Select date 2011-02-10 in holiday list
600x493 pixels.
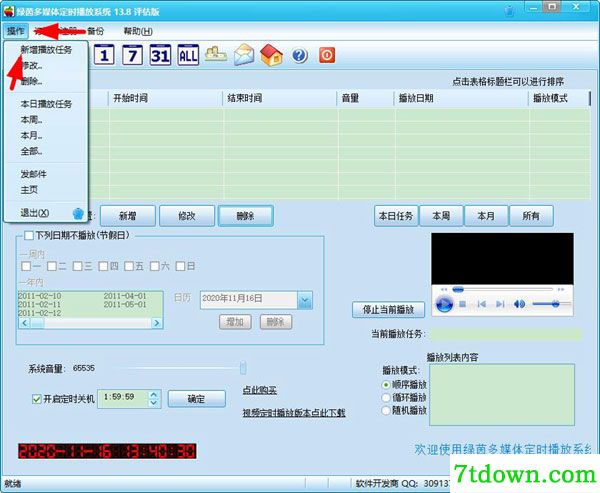coord(40,296)
